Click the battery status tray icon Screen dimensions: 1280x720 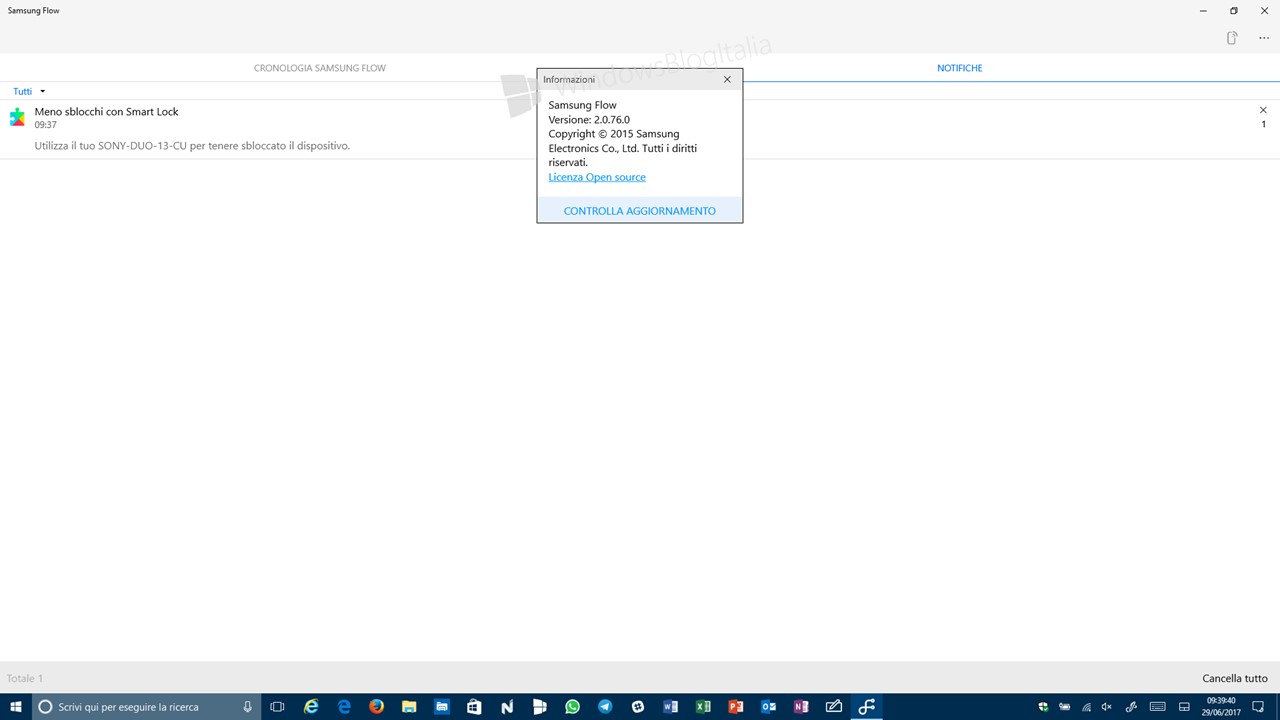click(1065, 707)
